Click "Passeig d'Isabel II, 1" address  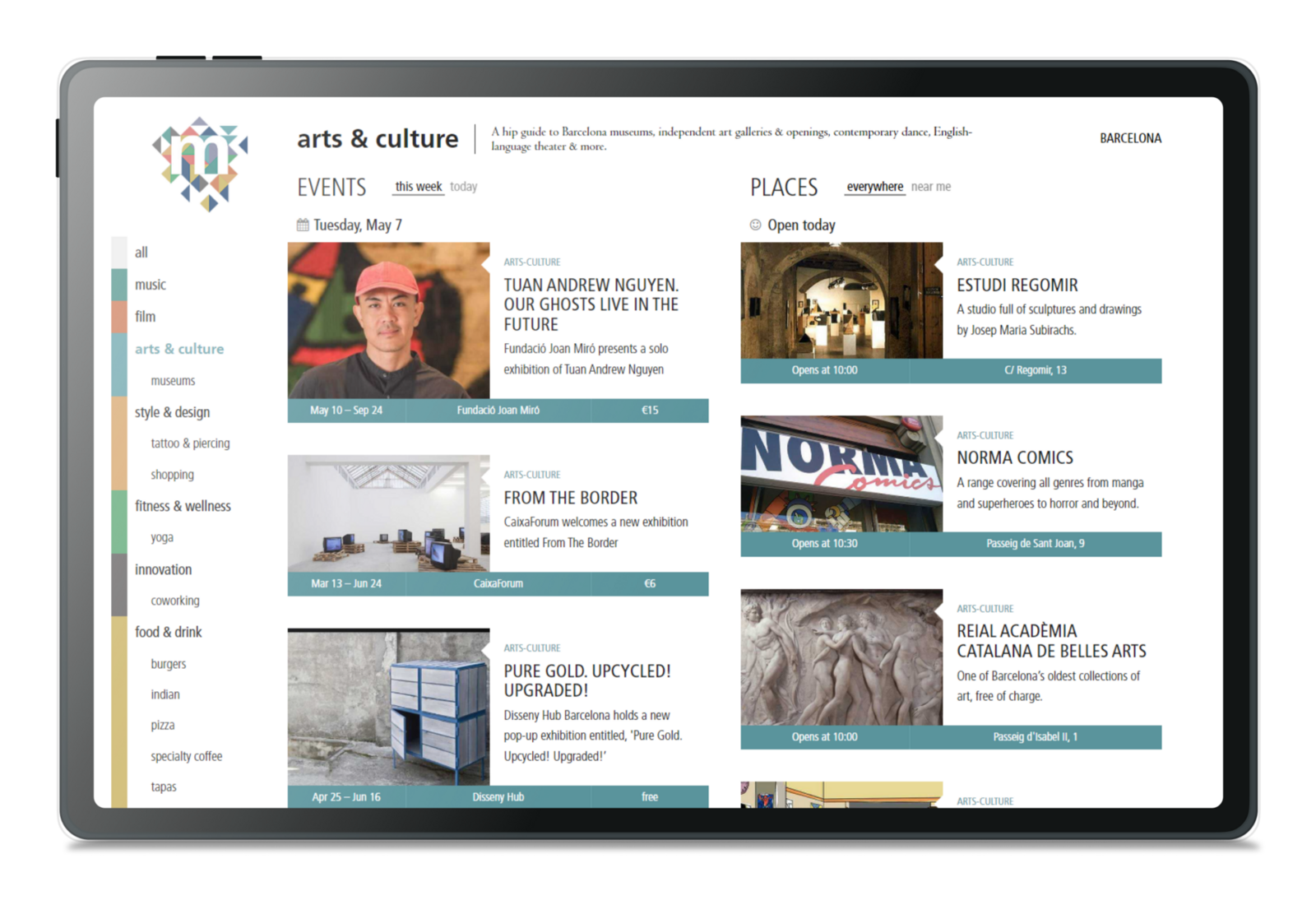click(1036, 737)
